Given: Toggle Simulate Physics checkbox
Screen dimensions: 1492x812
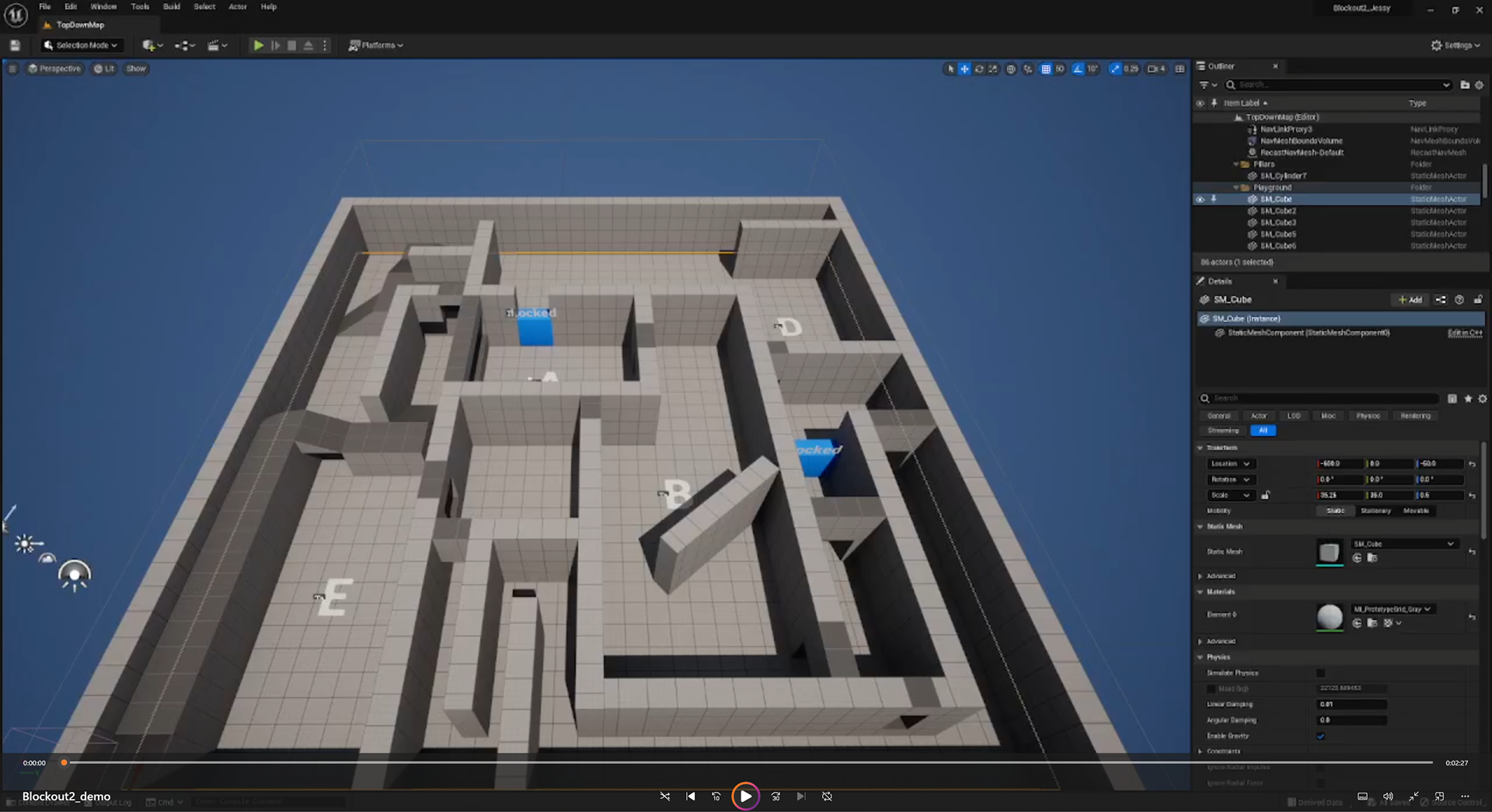Looking at the screenshot, I should [1320, 673].
